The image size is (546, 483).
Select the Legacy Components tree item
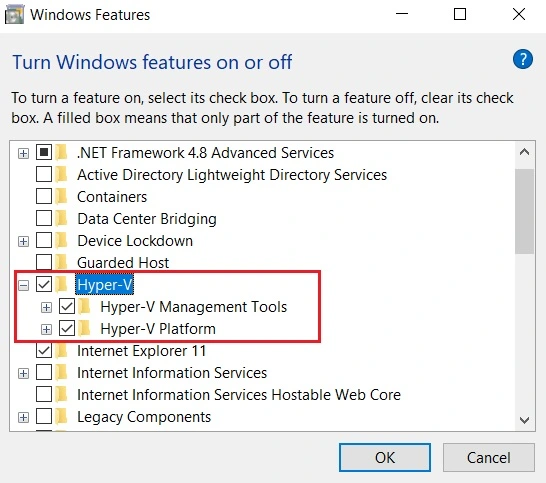click(x=144, y=417)
